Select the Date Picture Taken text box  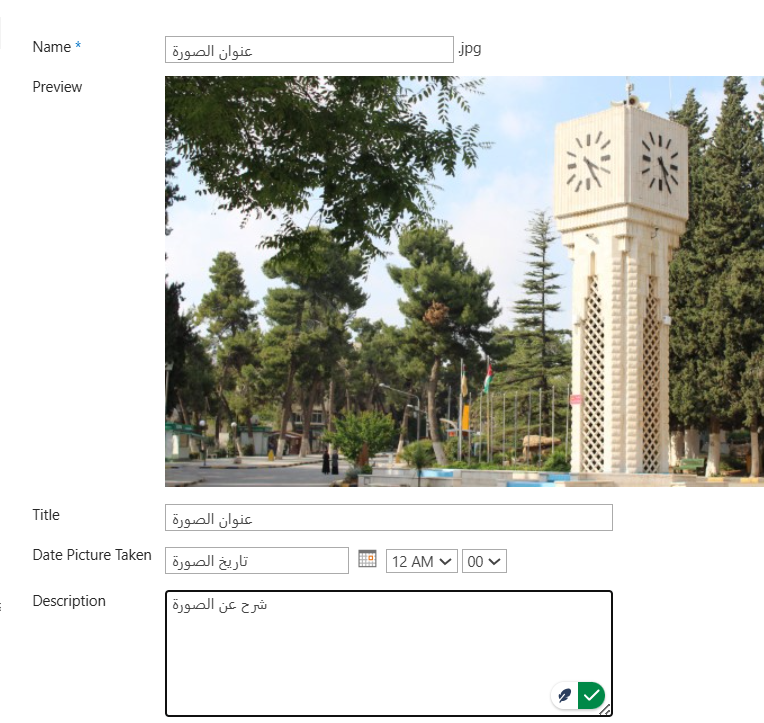click(x=256, y=561)
